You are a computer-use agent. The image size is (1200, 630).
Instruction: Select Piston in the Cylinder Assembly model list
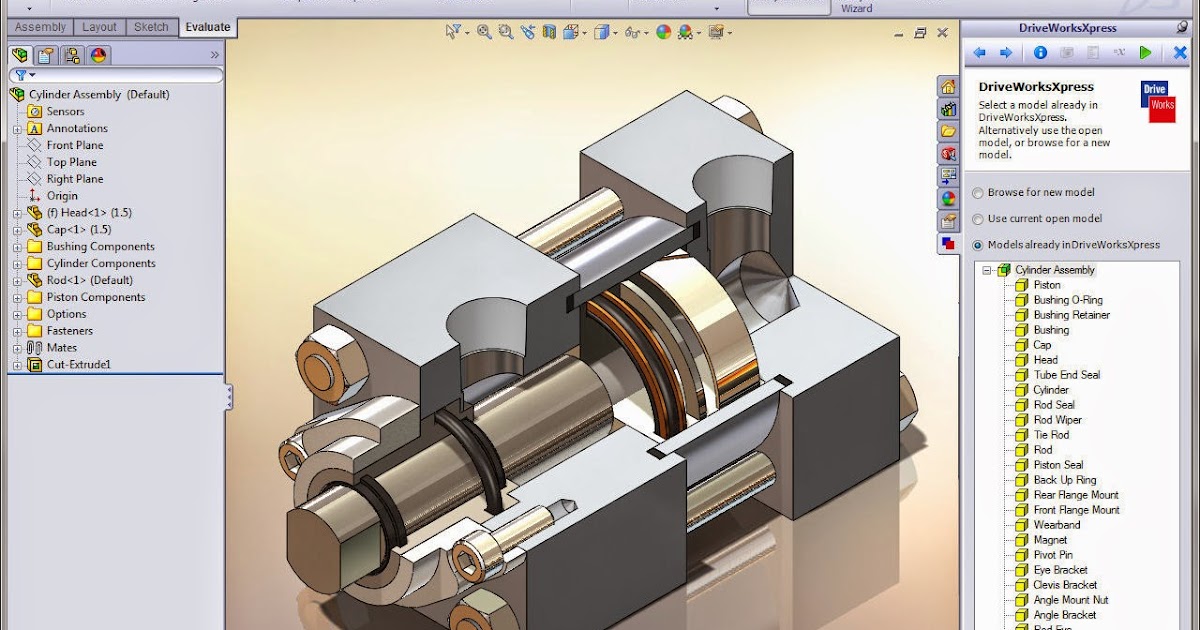click(x=1047, y=284)
